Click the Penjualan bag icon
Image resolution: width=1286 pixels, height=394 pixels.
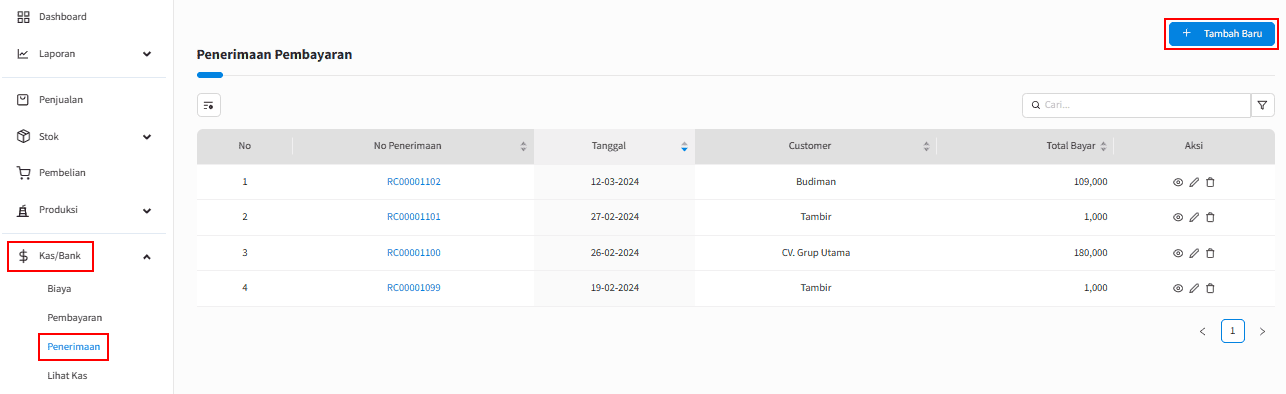(x=23, y=100)
